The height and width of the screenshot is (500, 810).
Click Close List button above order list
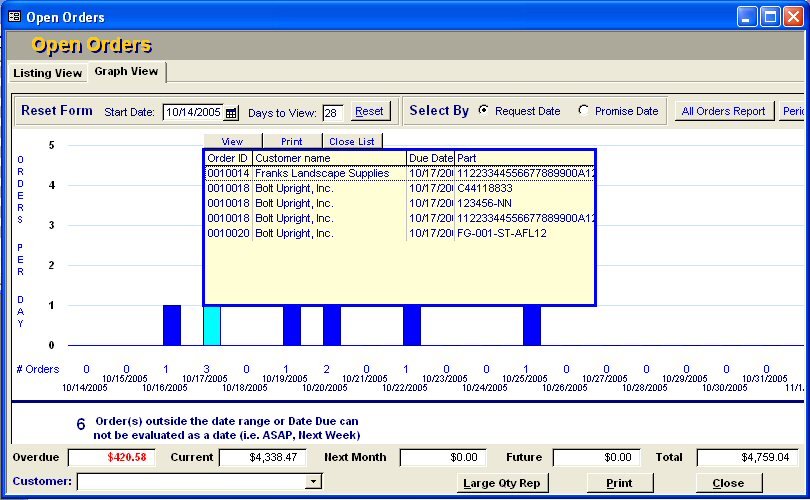(352, 142)
